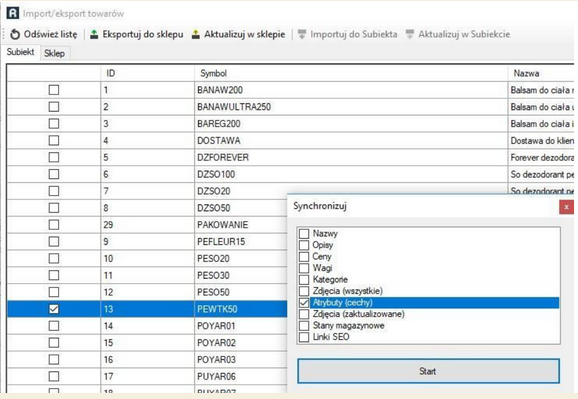The height and width of the screenshot is (399, 578).
Task: Tick the checkbox for row BAREG200
Action: [x=54, y=124]
